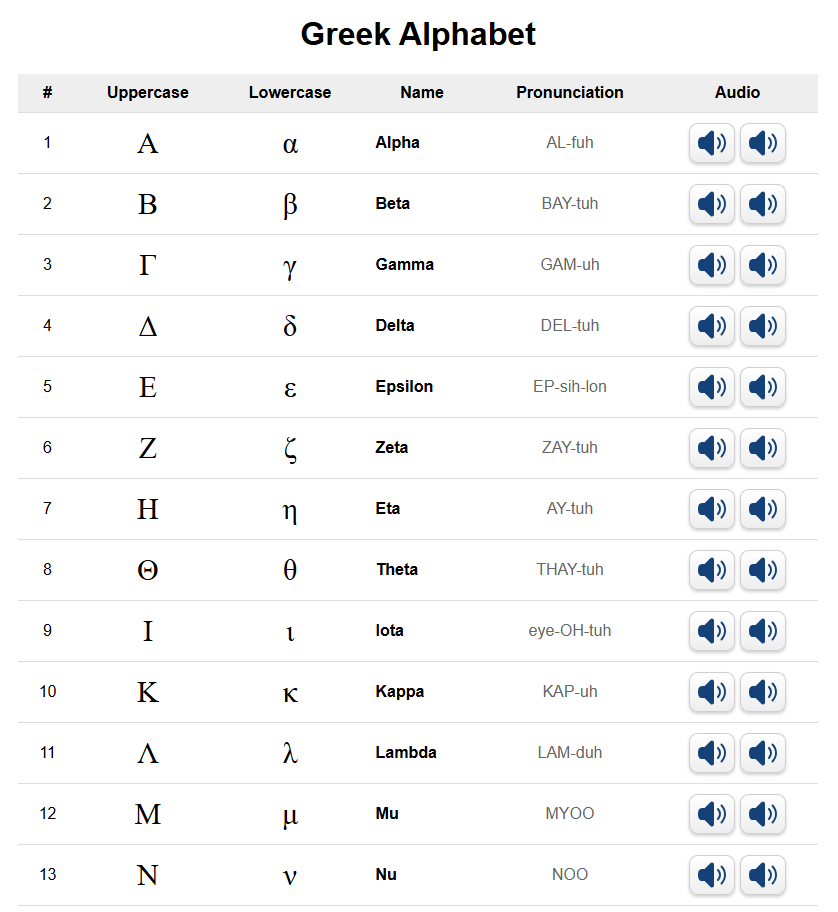
Task: Click the Lambda letter name
Action: click(405, 753)
